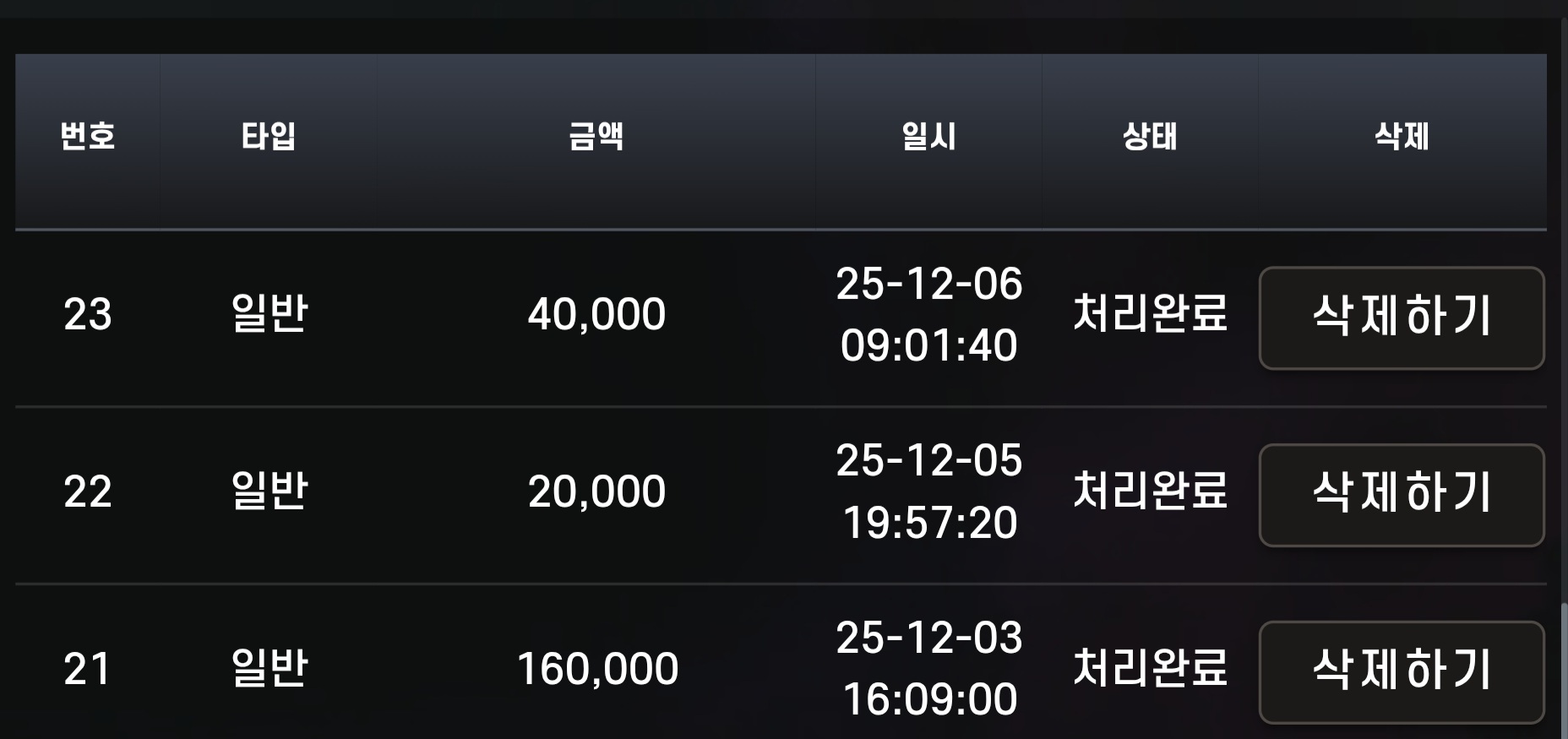Screen dimensions: 1568x739
Task: Click the 40,000 amount cell
Action: click(596, 314)
